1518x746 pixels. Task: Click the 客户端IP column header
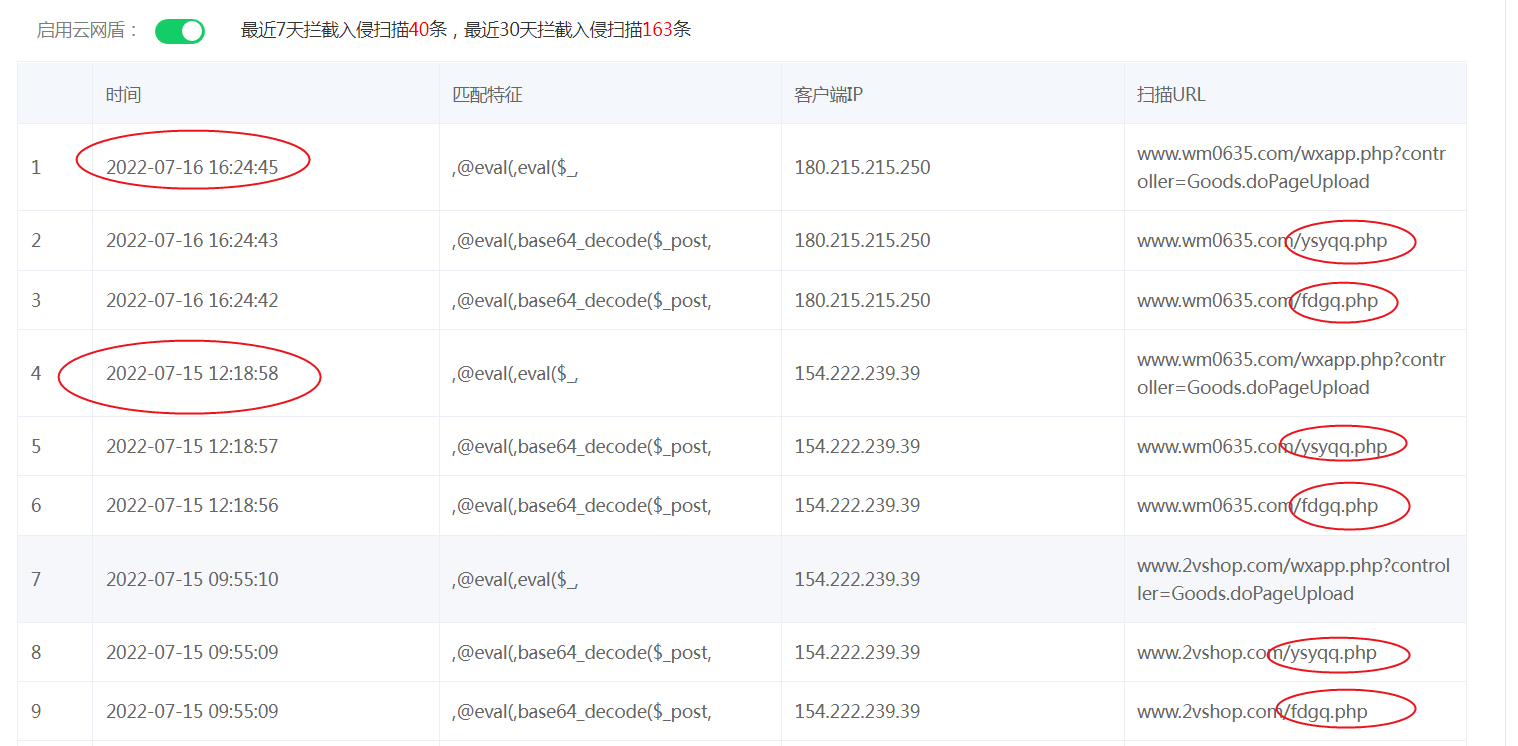pos(828,95)
